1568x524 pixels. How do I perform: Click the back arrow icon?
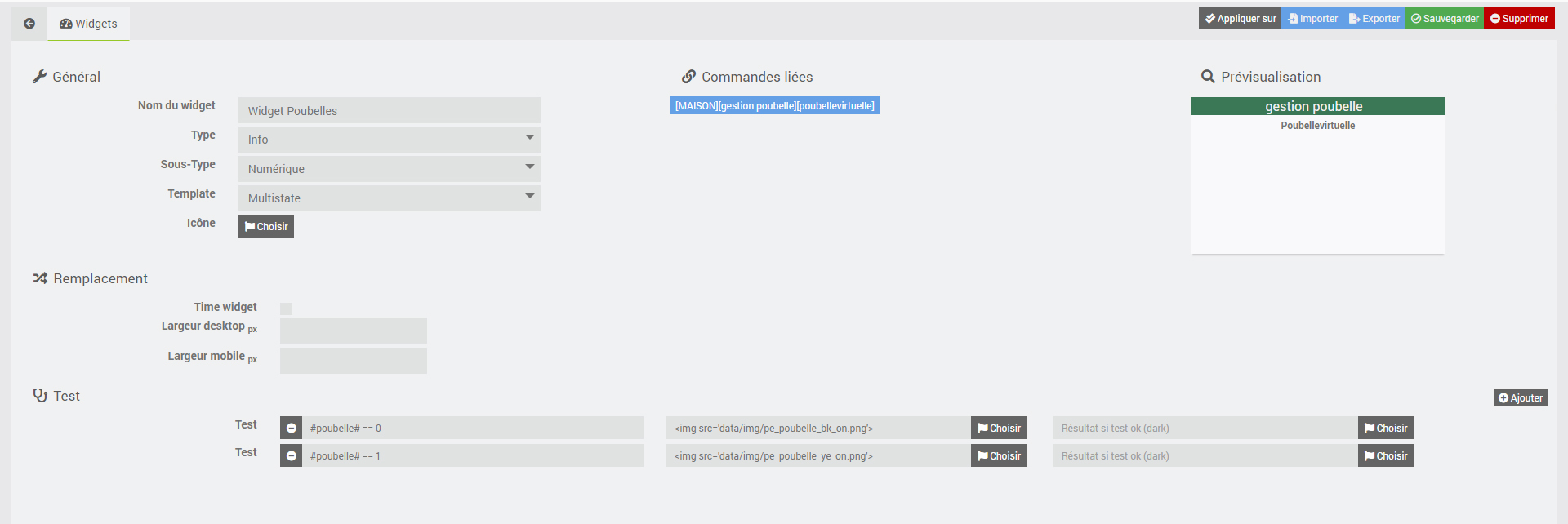[x=29, y=24]
